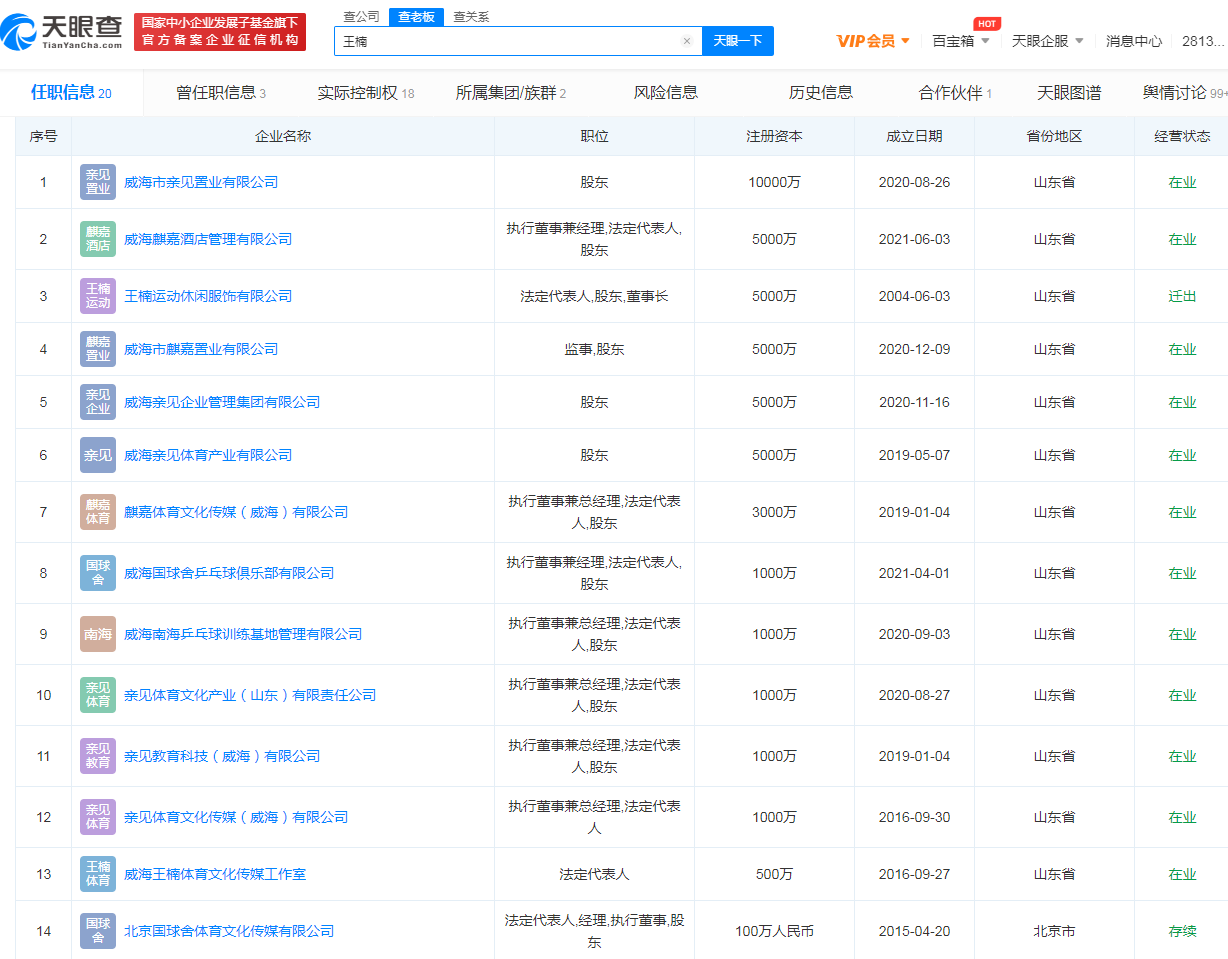Open the 实际控制权 tab

(366, 93)
